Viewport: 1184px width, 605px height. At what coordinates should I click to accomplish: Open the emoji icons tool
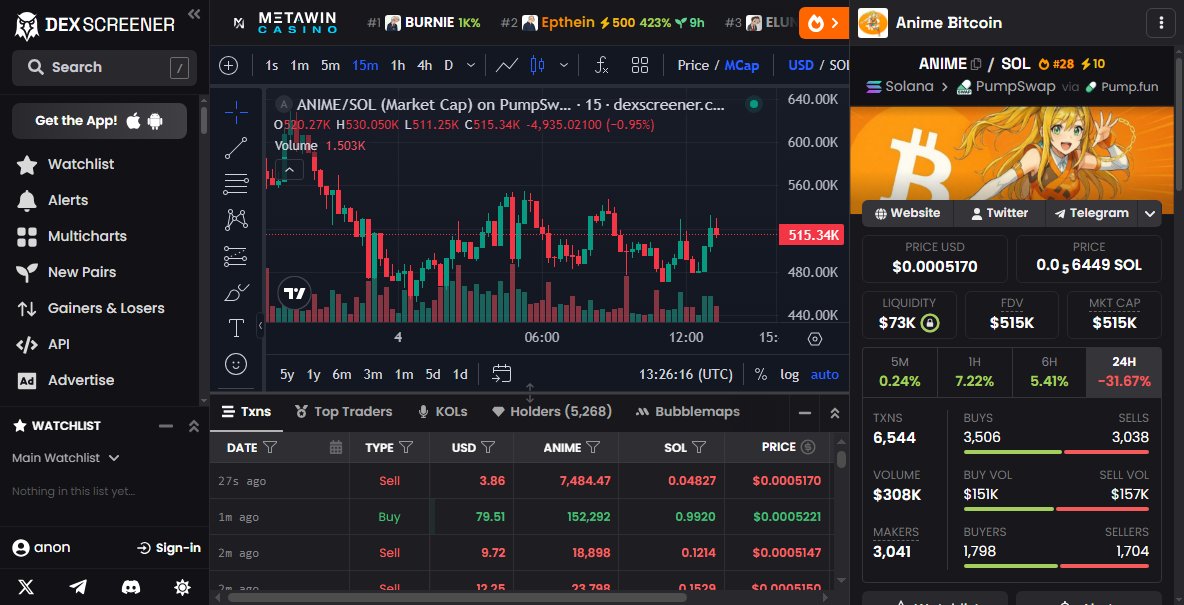click(236, 364)
